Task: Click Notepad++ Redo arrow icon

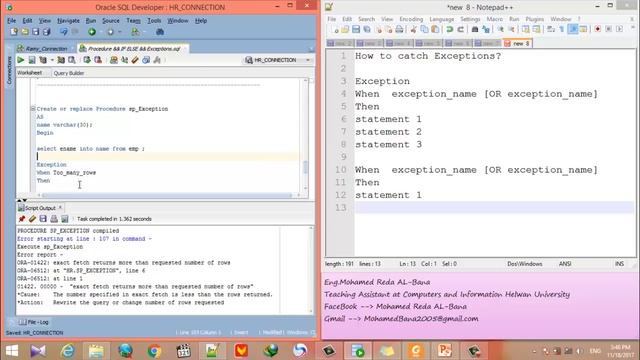Action: point(460,29)
